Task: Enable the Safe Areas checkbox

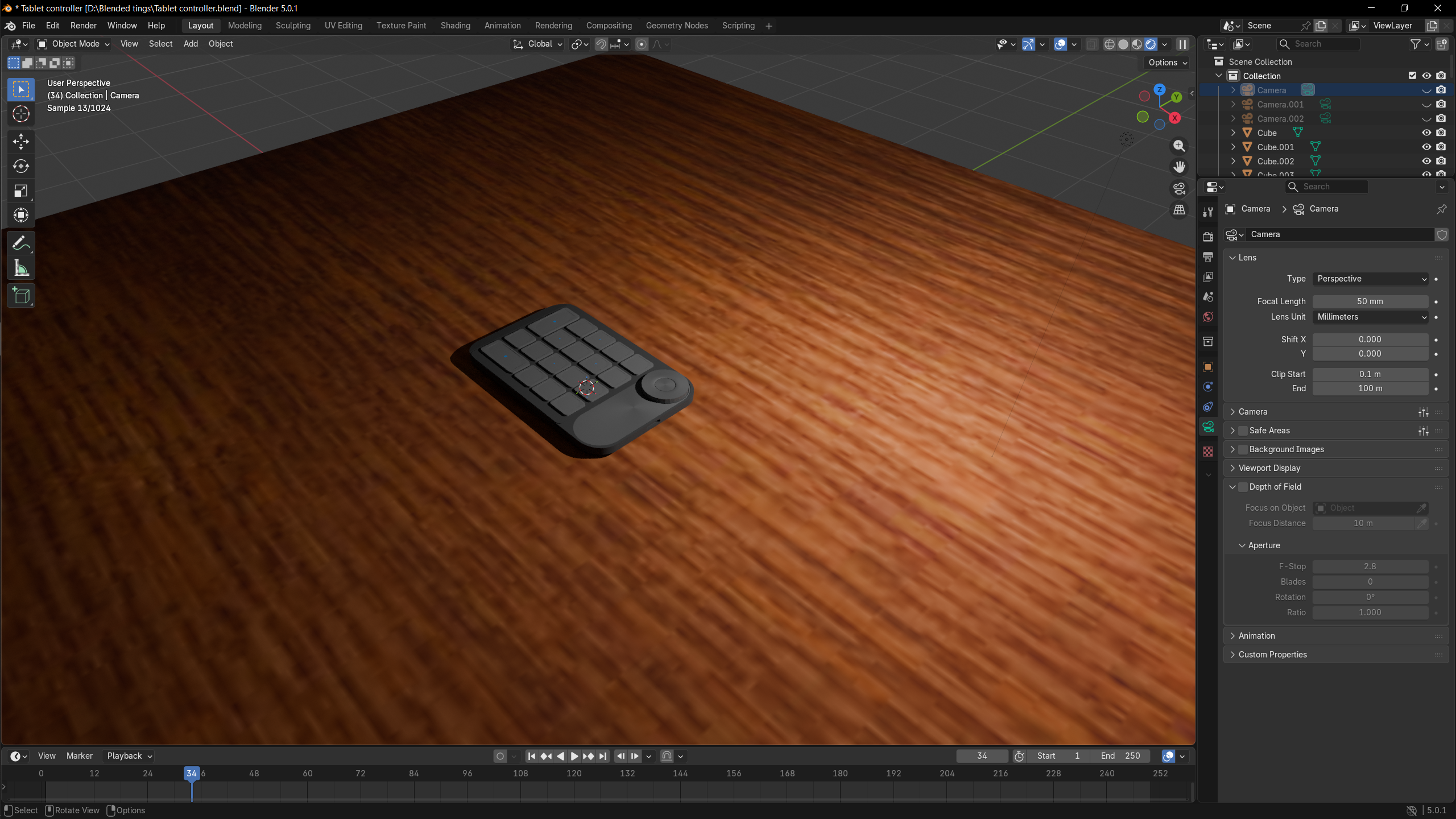Action: point(1243,431)
